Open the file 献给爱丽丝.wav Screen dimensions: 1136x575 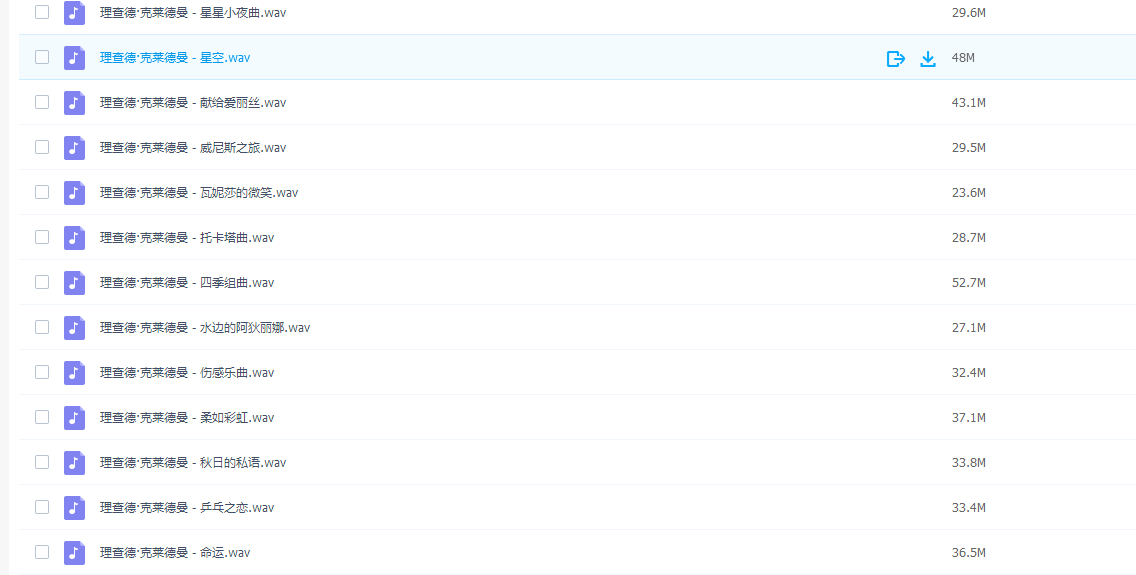[193, 102]
